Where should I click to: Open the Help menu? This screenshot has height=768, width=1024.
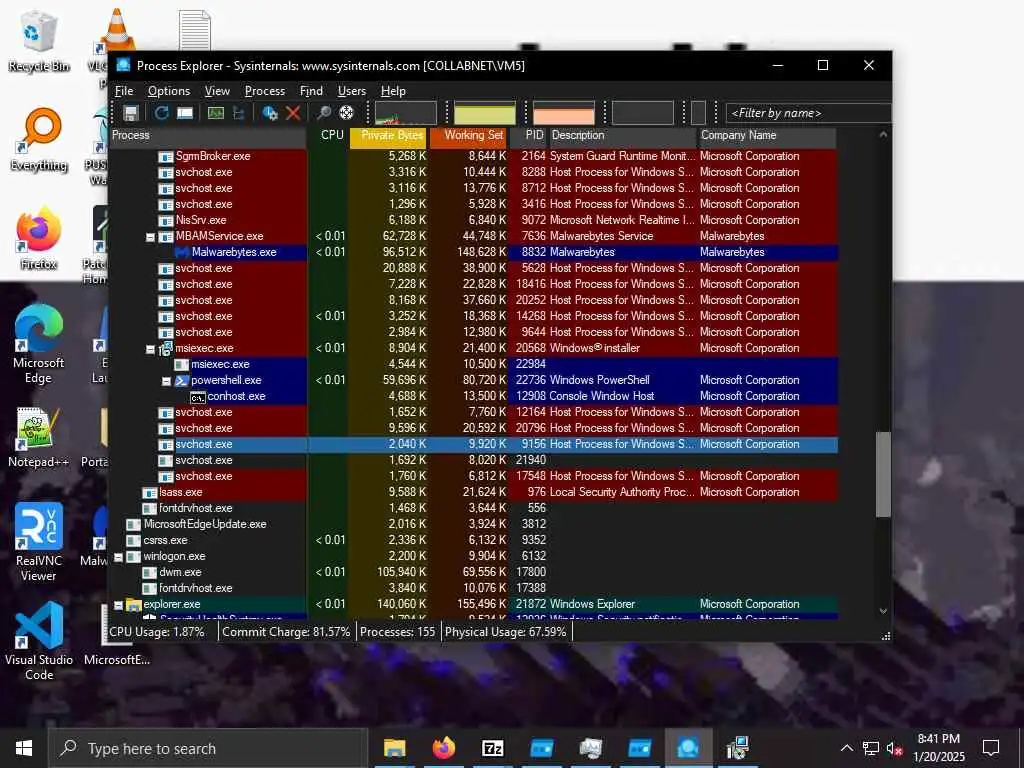point(393,91)
